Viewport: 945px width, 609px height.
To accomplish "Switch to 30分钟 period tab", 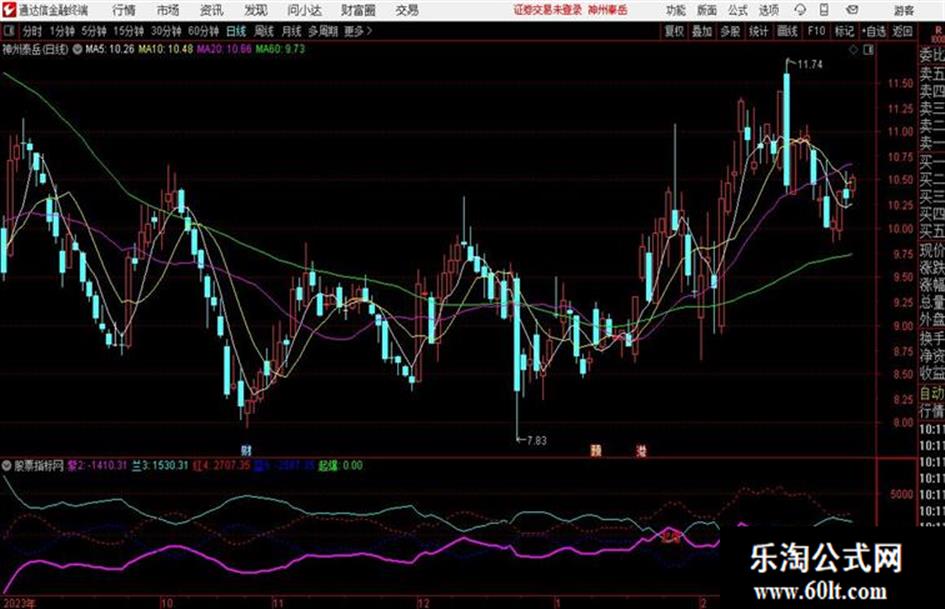I will pyautogui.click(x=166, y=31).
